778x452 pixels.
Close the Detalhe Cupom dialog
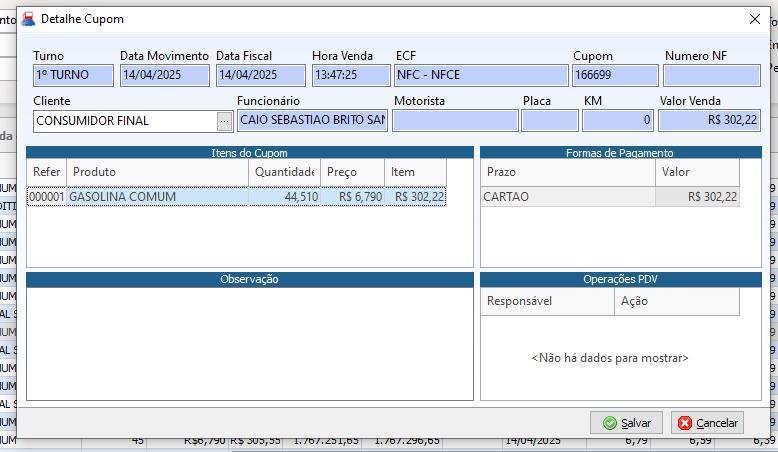[755, 19]
